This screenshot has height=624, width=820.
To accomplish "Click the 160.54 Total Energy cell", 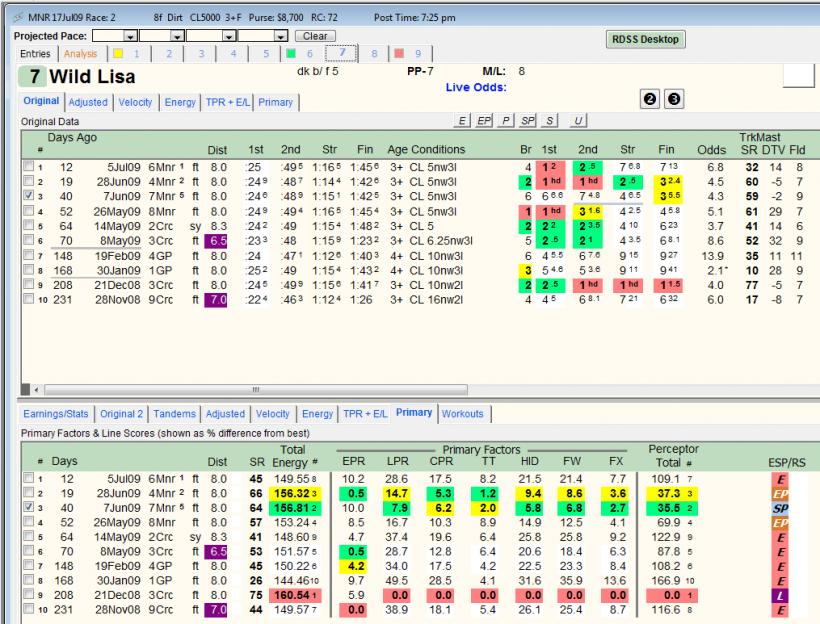I will [295, 596].
